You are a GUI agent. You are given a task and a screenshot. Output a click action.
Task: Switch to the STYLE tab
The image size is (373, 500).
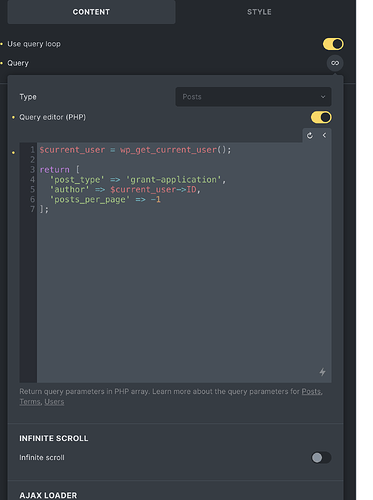pos(259,12)
